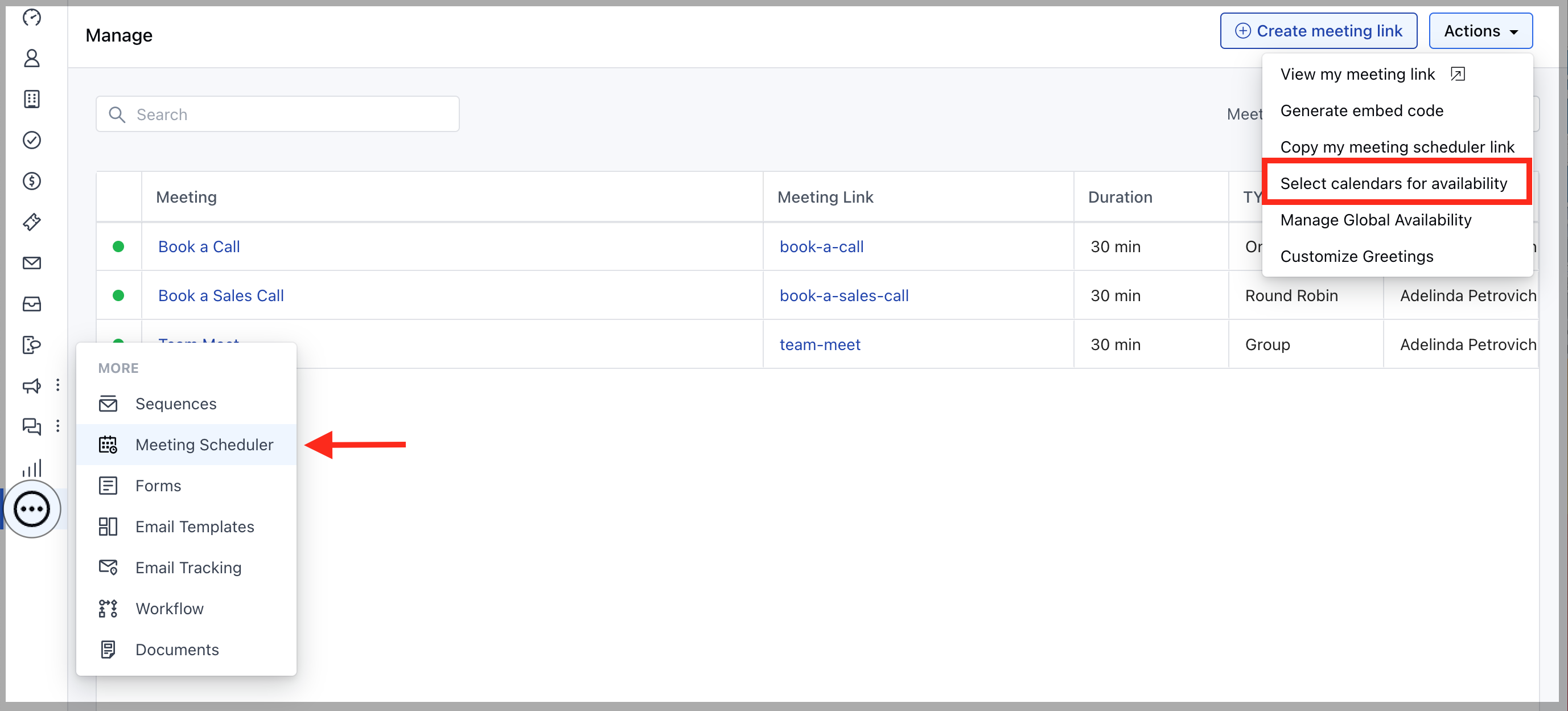1568x711 pixels.
Task: Open Tasks checkmark circle icon
Action: coord(32,140)
